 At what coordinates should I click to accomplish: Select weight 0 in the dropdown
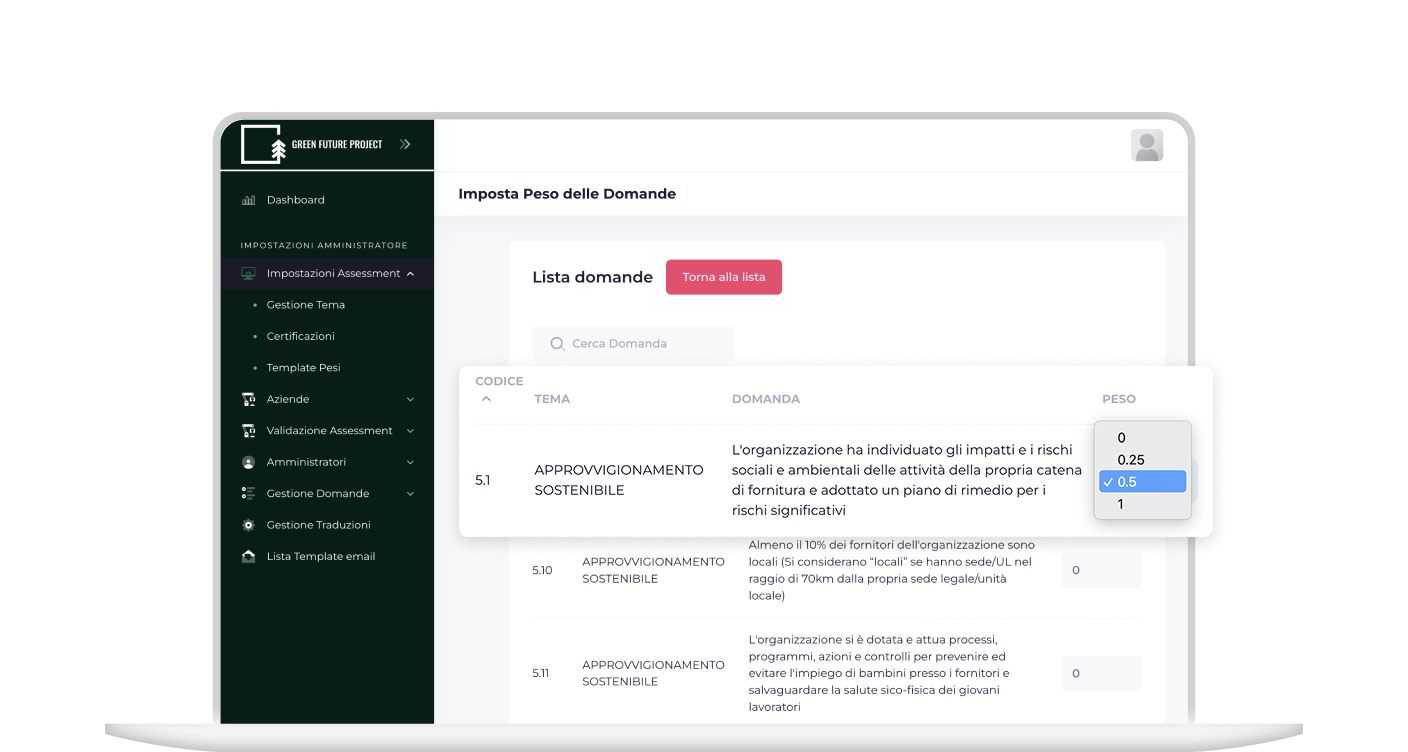(1142, 438)
